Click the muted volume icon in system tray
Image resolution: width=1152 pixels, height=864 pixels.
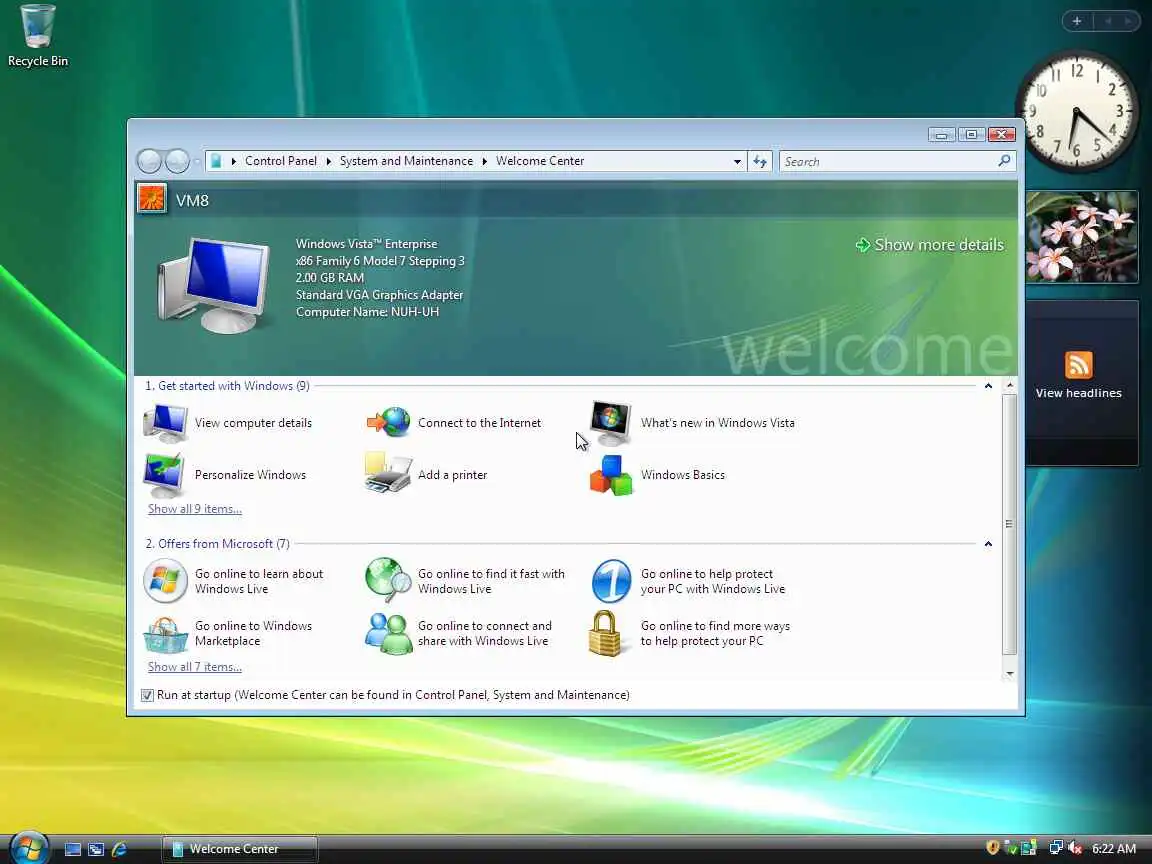(x=1076, y=848)
